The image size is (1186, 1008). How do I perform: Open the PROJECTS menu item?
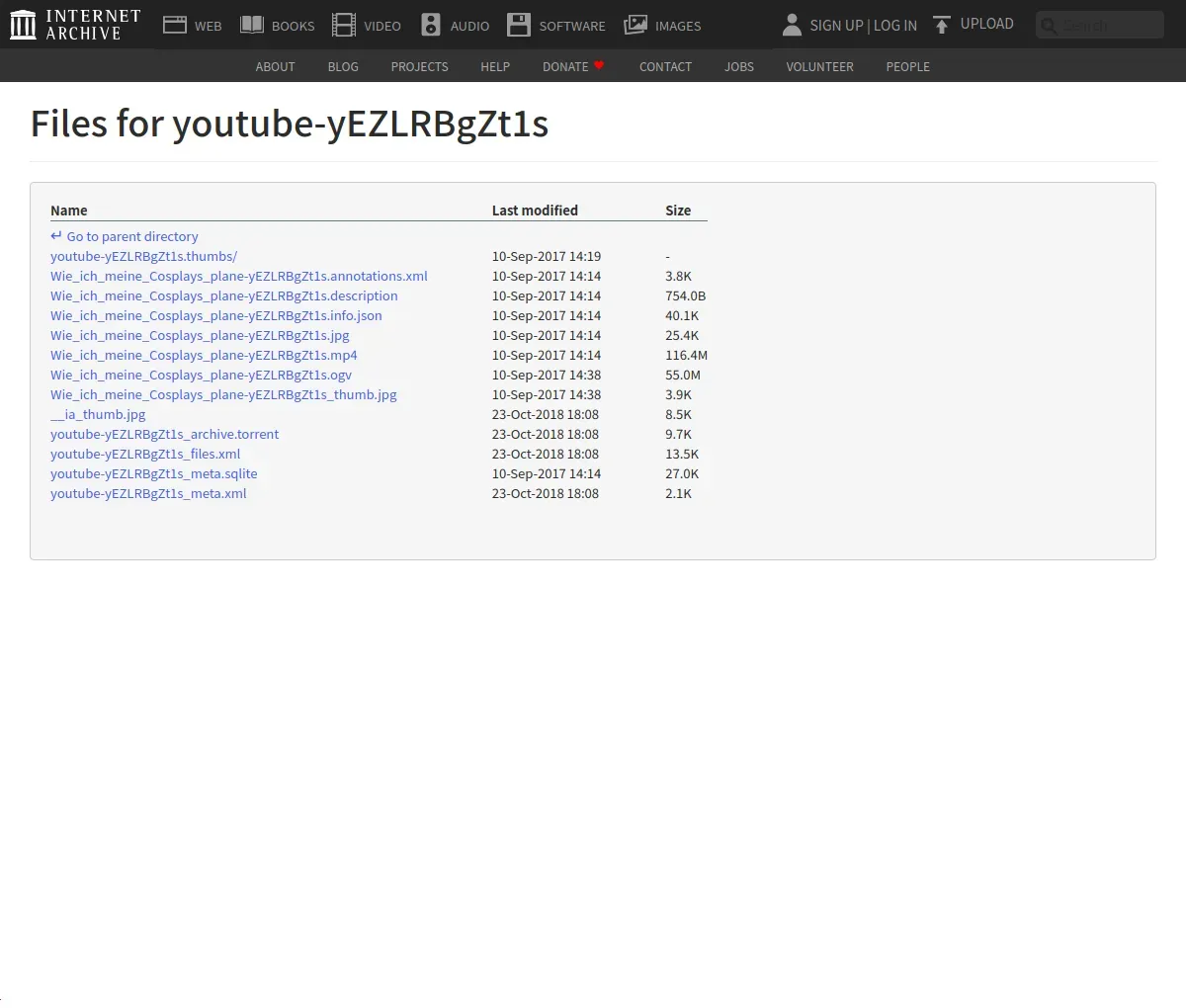pyautogui.click(x=419, y=66)
